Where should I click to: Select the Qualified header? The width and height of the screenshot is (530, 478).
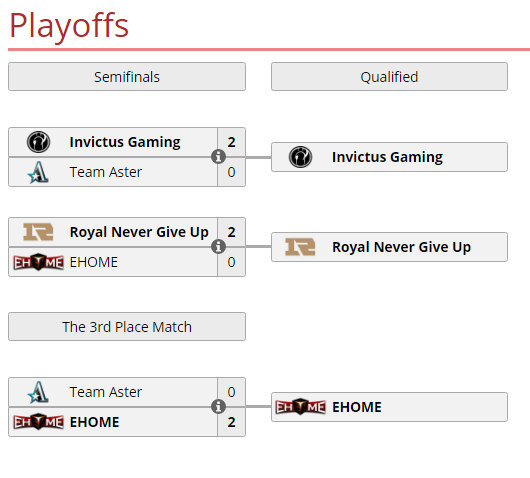pyautogui.click(x=389, y=77)
